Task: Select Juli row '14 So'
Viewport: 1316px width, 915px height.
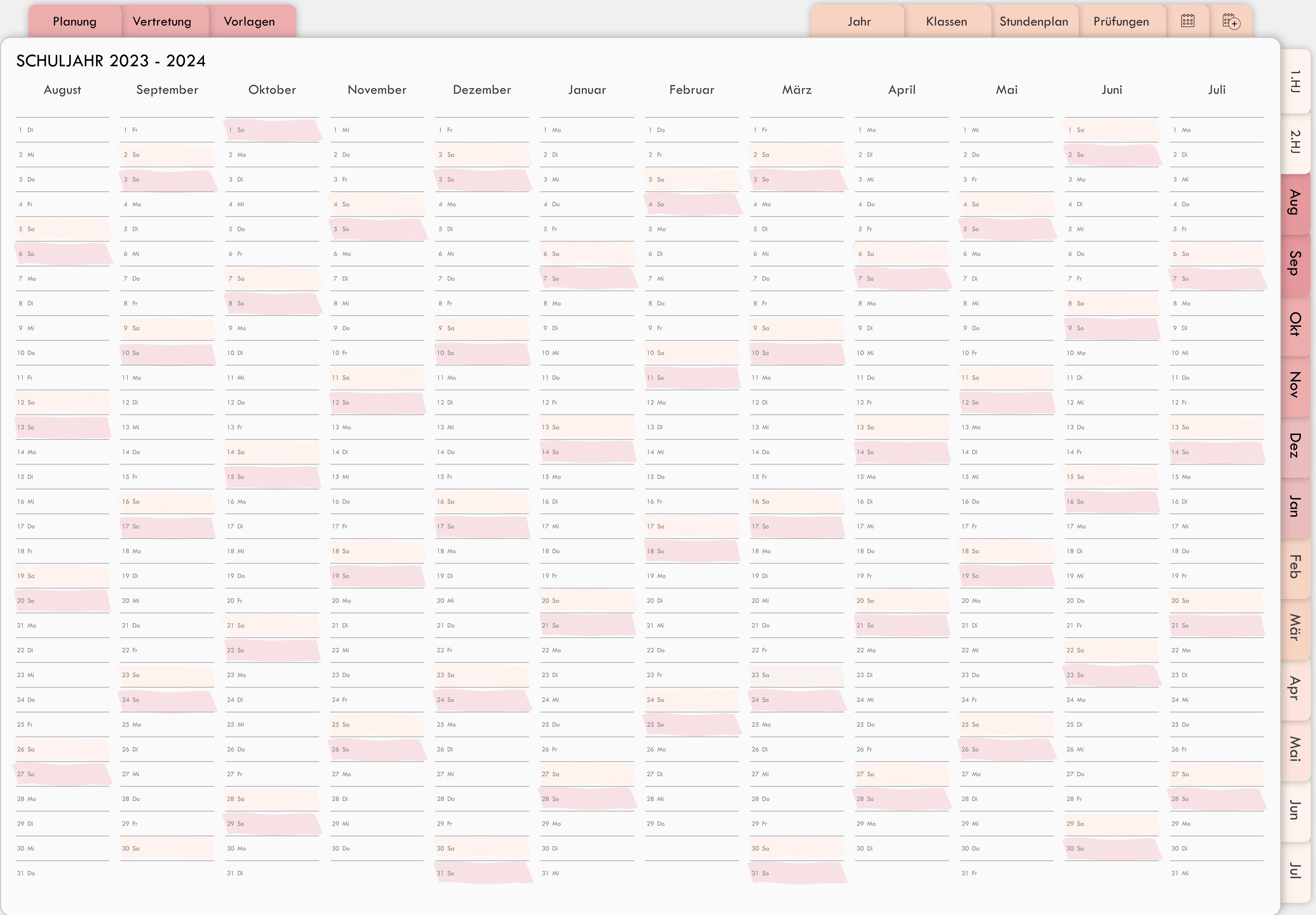Action: [1217, 452]
